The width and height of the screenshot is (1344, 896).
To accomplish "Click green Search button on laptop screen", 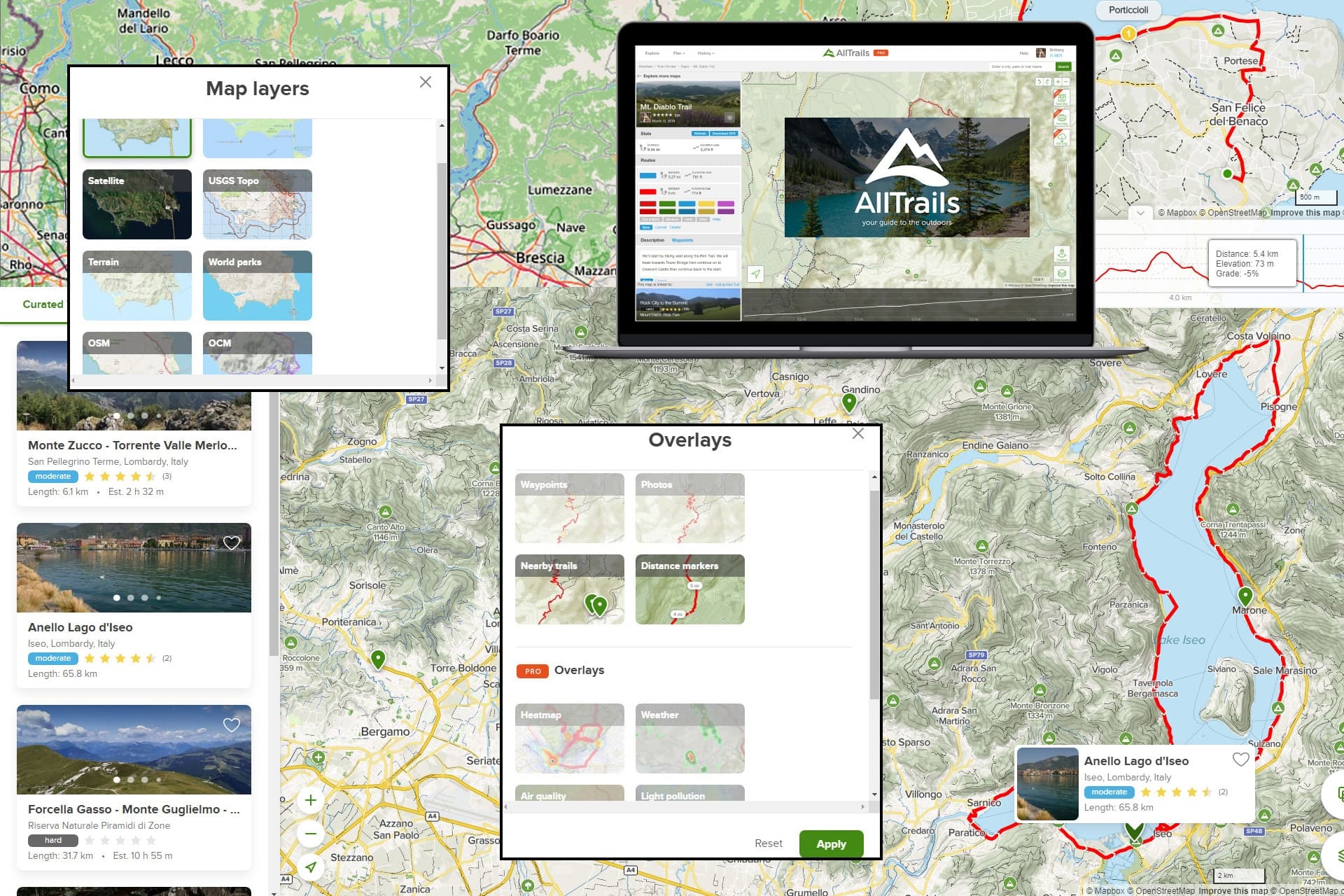I will [x=1063, y=66].
